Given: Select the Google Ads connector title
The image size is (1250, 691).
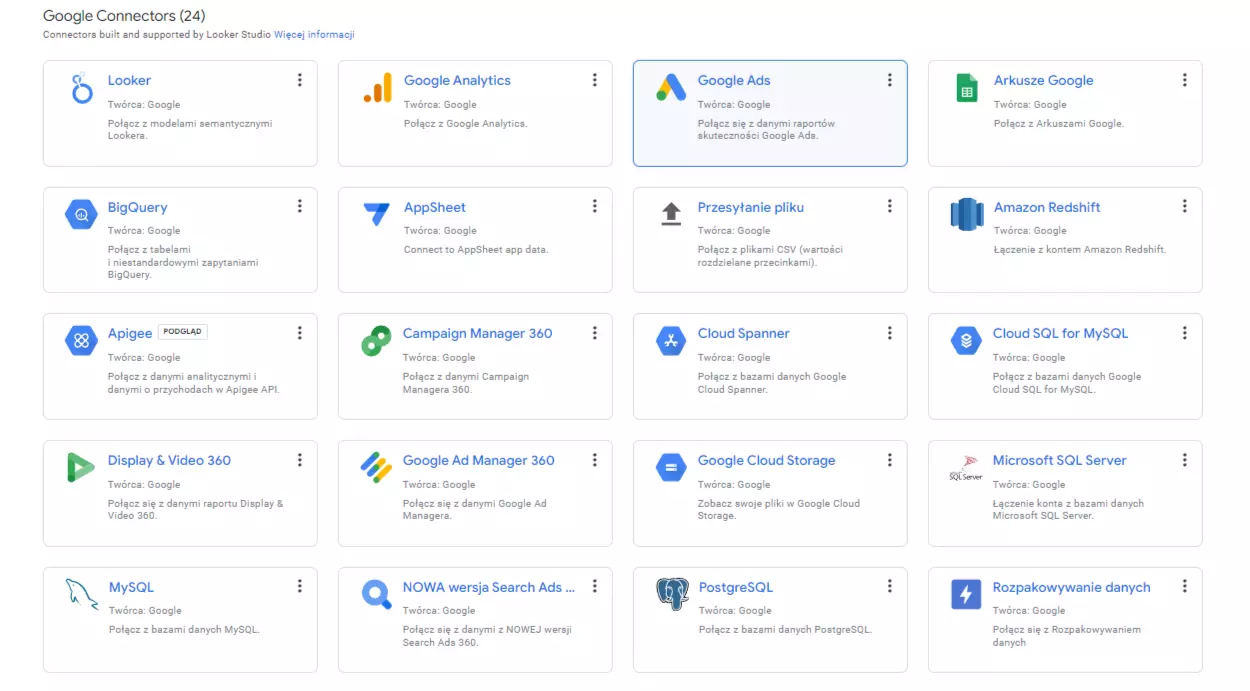Looking at the screenshot, I should 734,80.
